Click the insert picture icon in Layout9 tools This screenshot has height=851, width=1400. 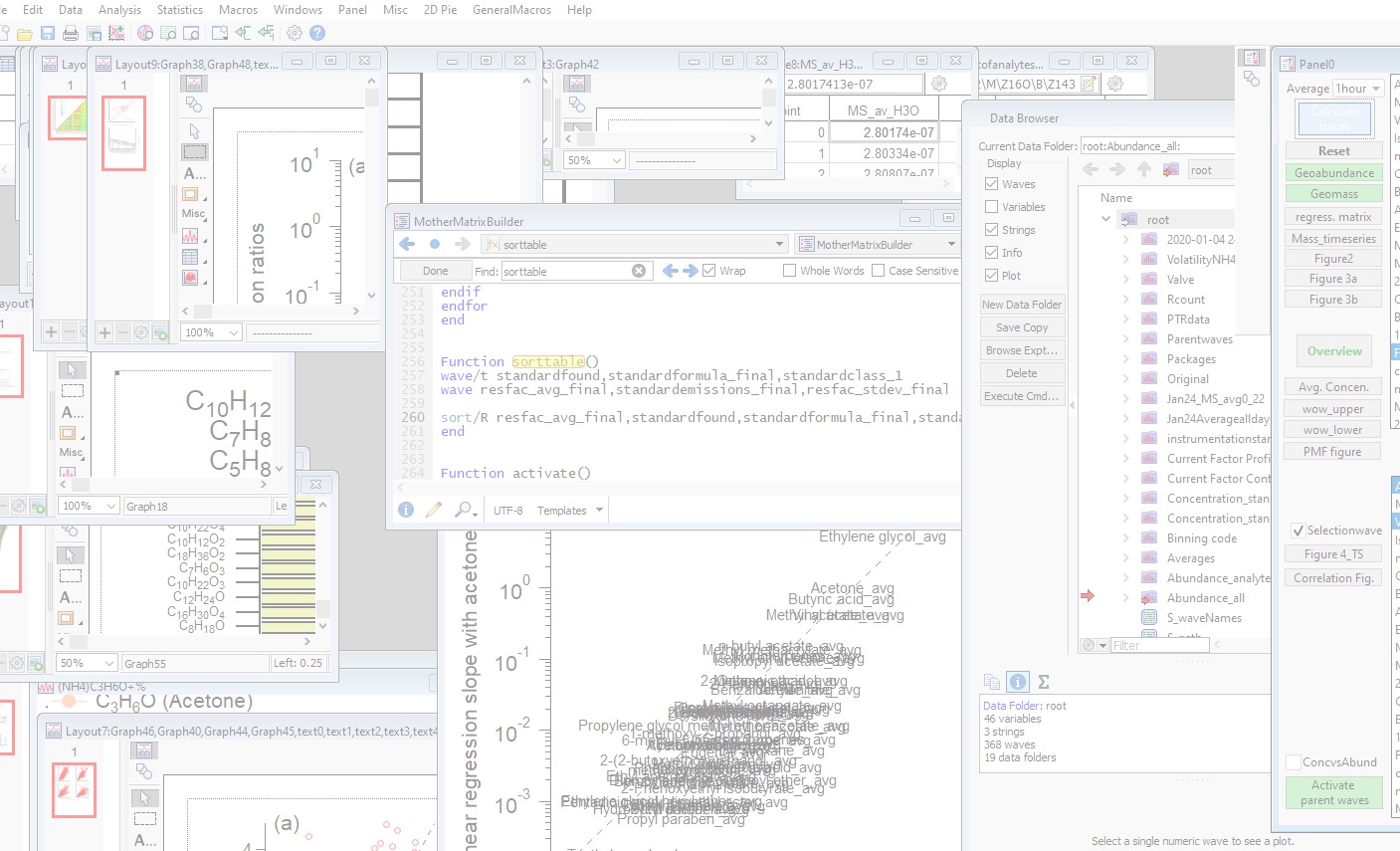(x=191, y=278)
